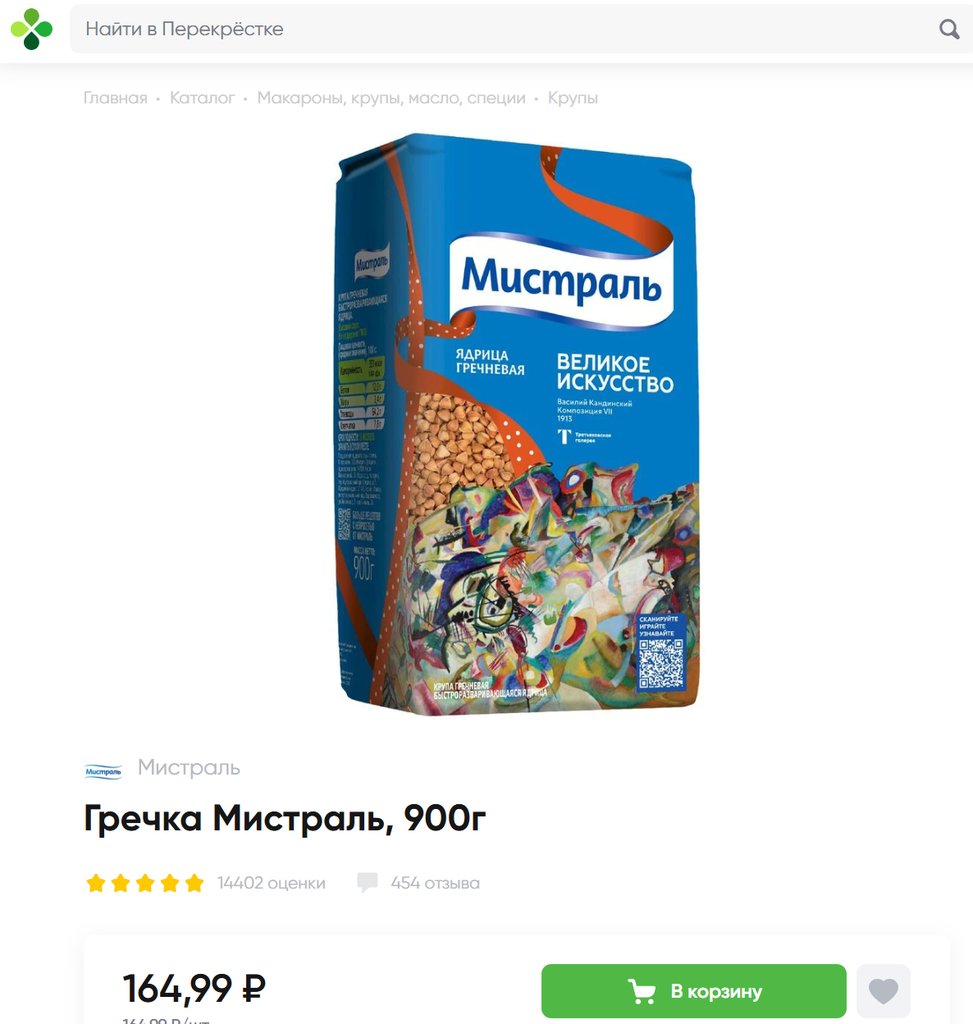Click the first rating star
973x1024 pixels.
coord(96,883)
